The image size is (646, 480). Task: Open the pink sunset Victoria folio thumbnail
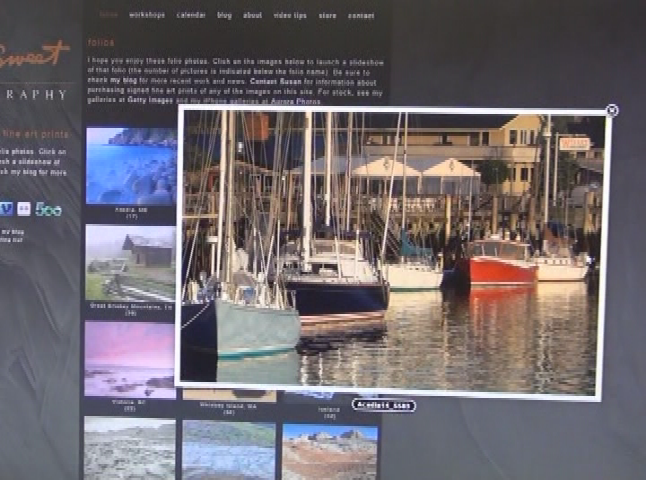click(x=130, y=360)
